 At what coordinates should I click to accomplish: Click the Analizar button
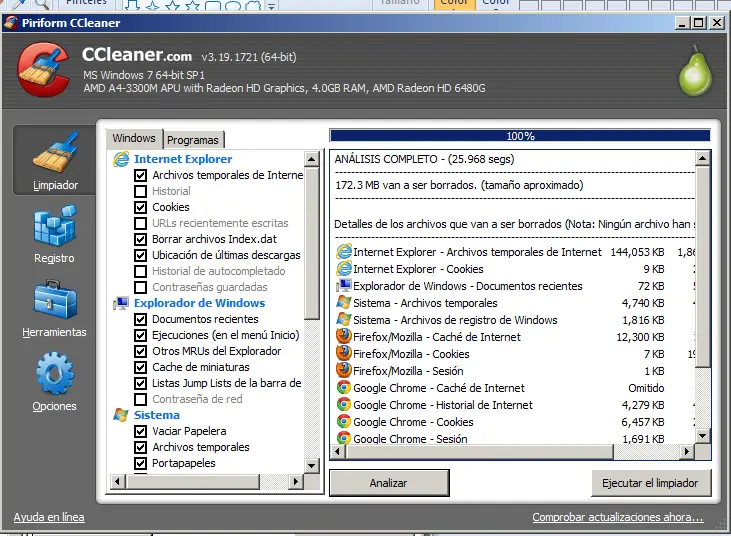[389, 483]
